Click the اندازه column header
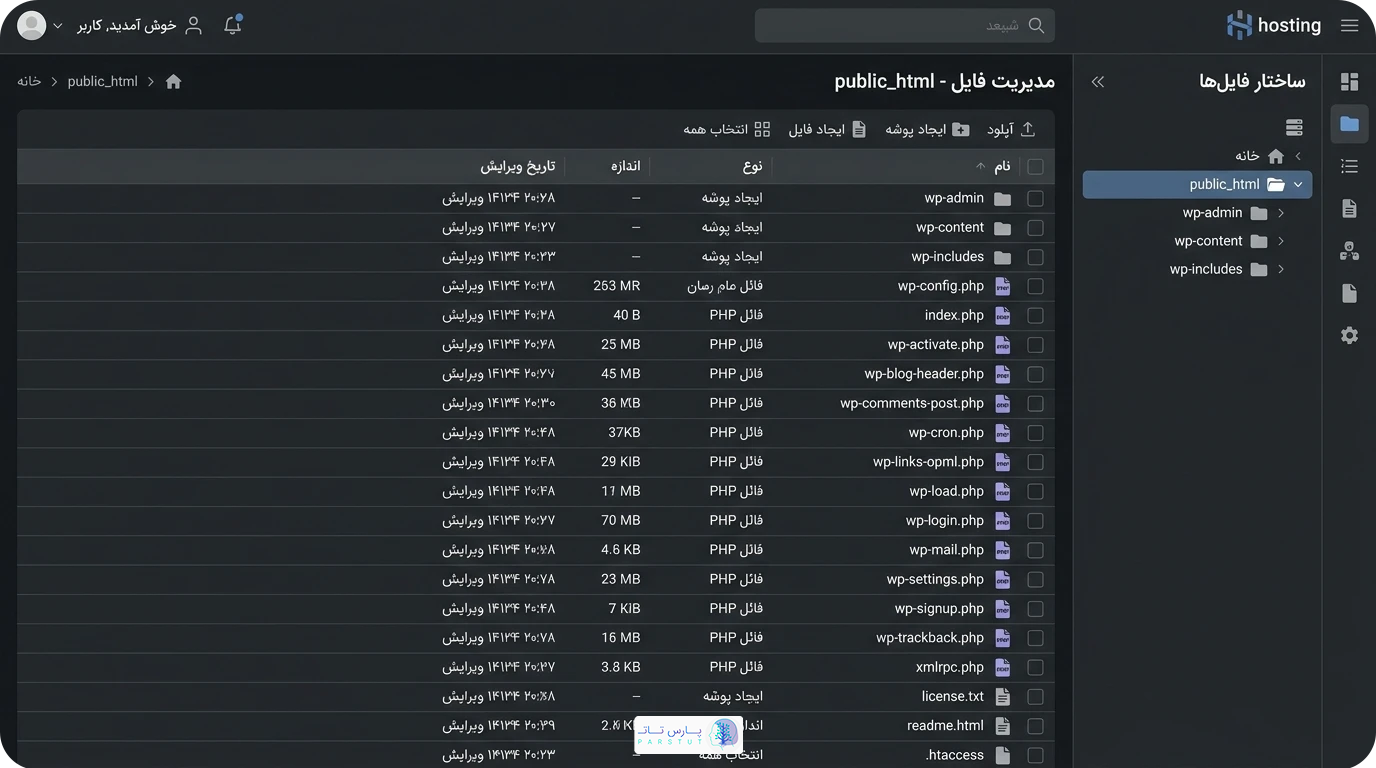The width and height of the screenshot is (1376, 768). (x=626, y=167)
